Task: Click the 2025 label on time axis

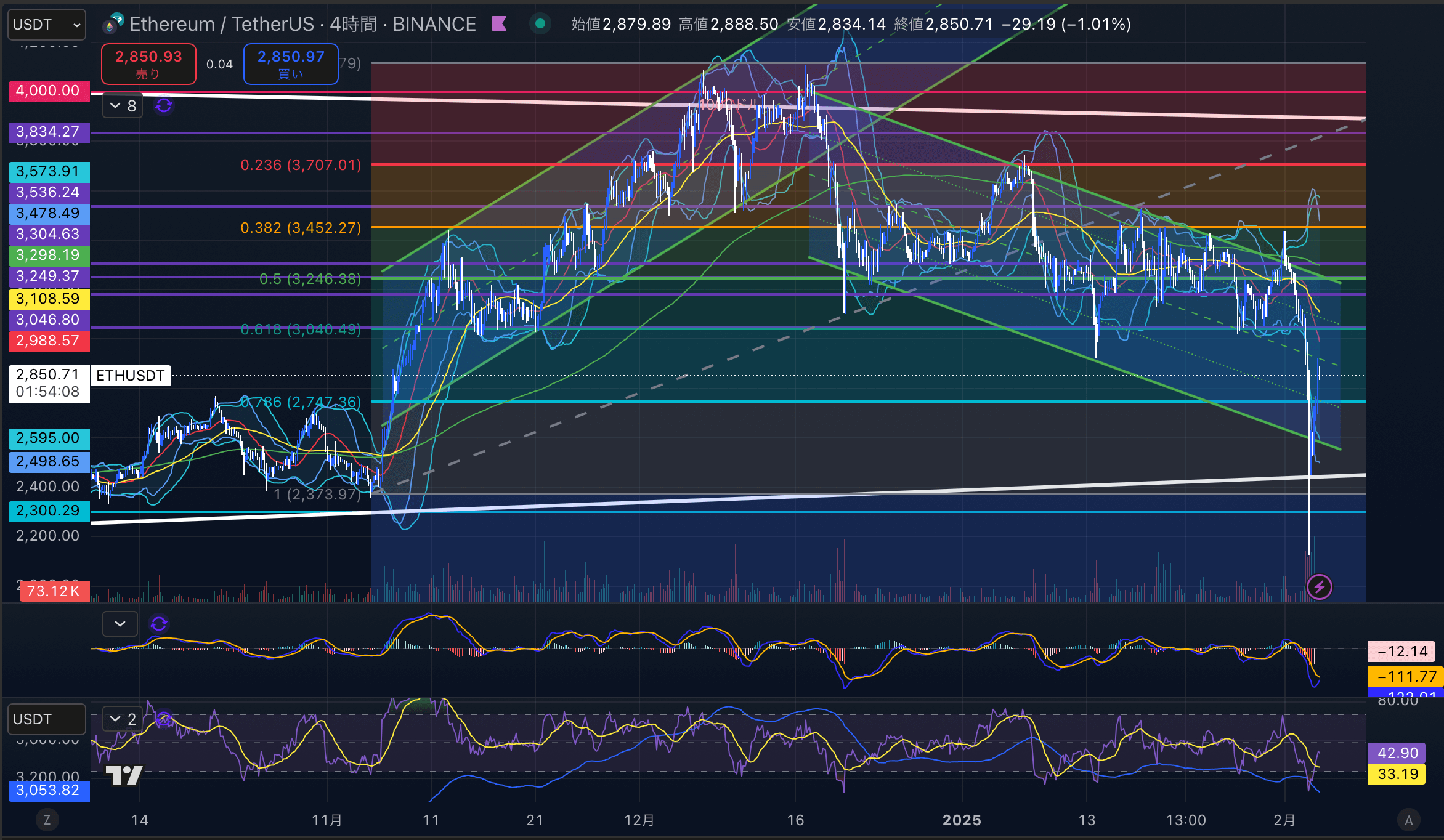Action: point(962,820)
